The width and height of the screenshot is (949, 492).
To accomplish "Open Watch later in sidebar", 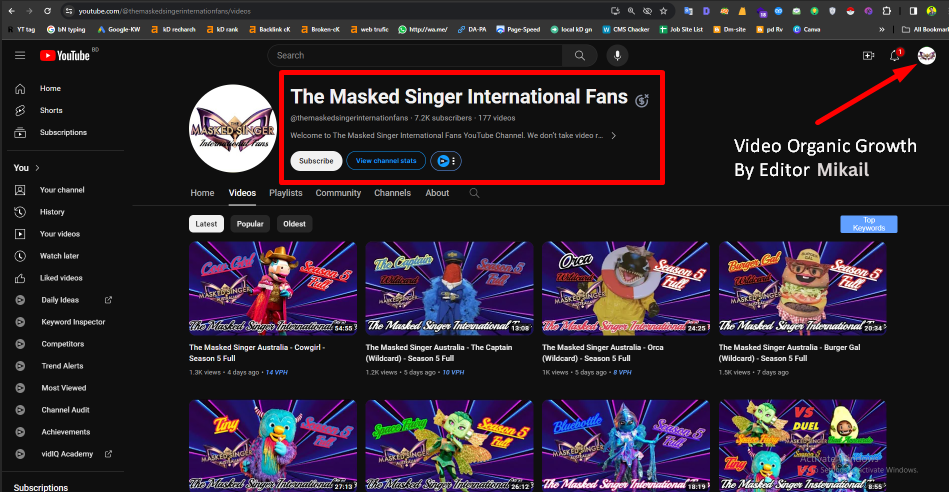I will tap(58, 256).
